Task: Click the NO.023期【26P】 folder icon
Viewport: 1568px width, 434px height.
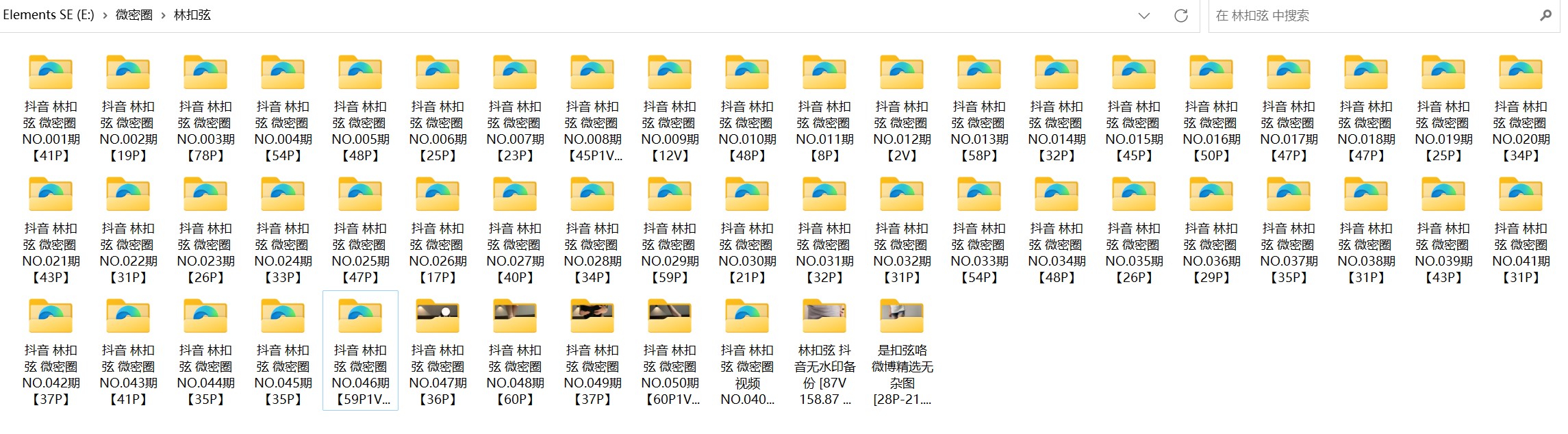Action: [206, 194]
